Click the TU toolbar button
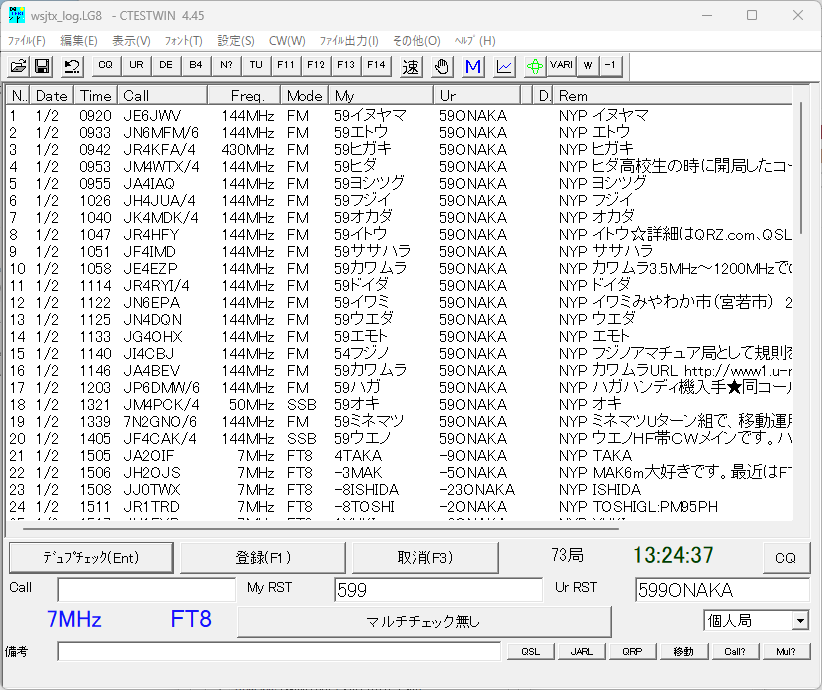This screenshot has height=690, width=822. [x=256, y=66]
